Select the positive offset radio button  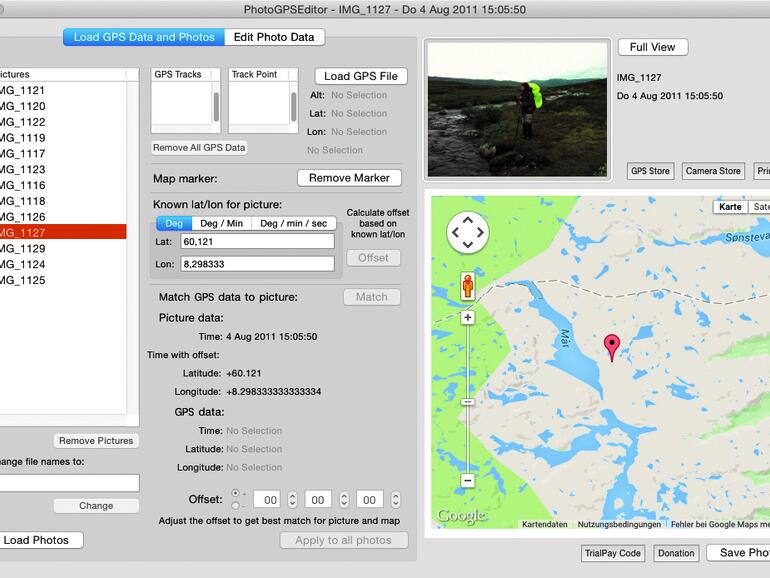coord(236,494)
